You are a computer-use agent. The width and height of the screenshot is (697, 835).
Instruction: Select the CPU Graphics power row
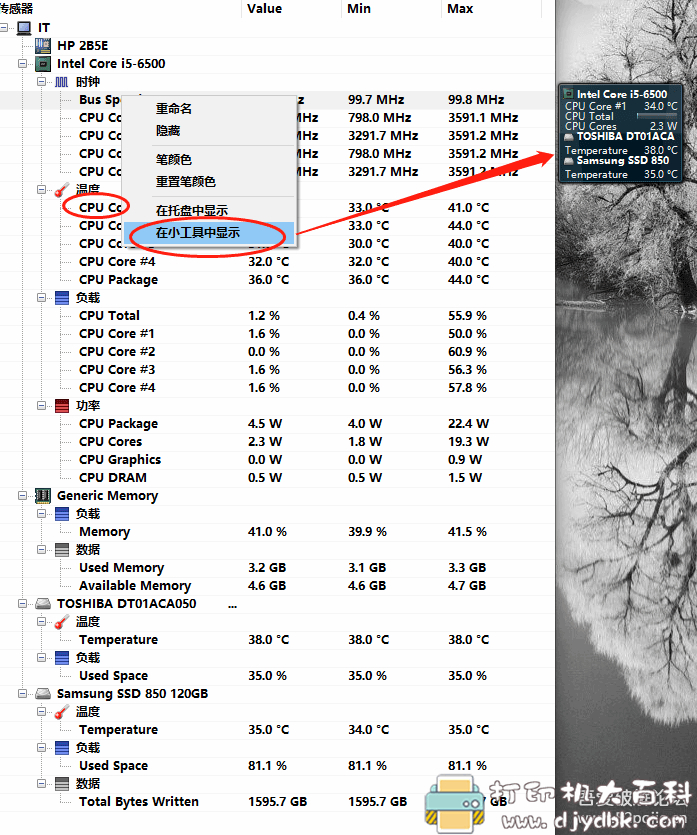[277, 460]
